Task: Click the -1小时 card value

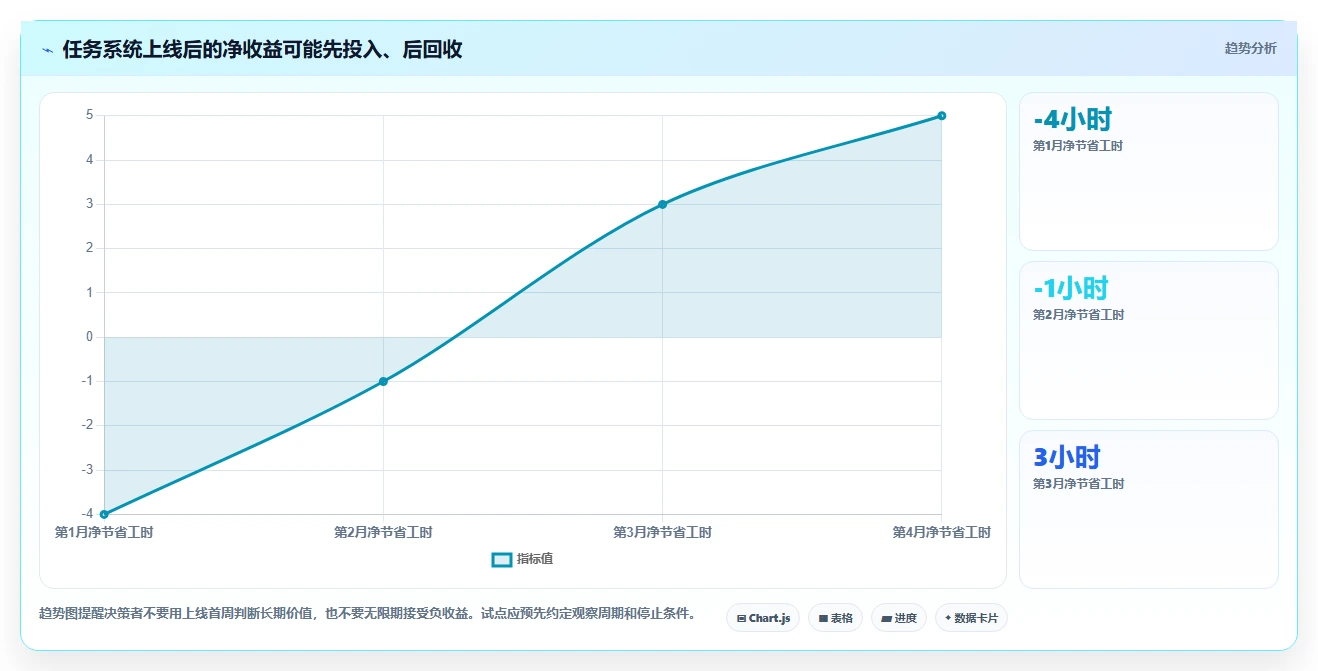Action: [1071, 289]
